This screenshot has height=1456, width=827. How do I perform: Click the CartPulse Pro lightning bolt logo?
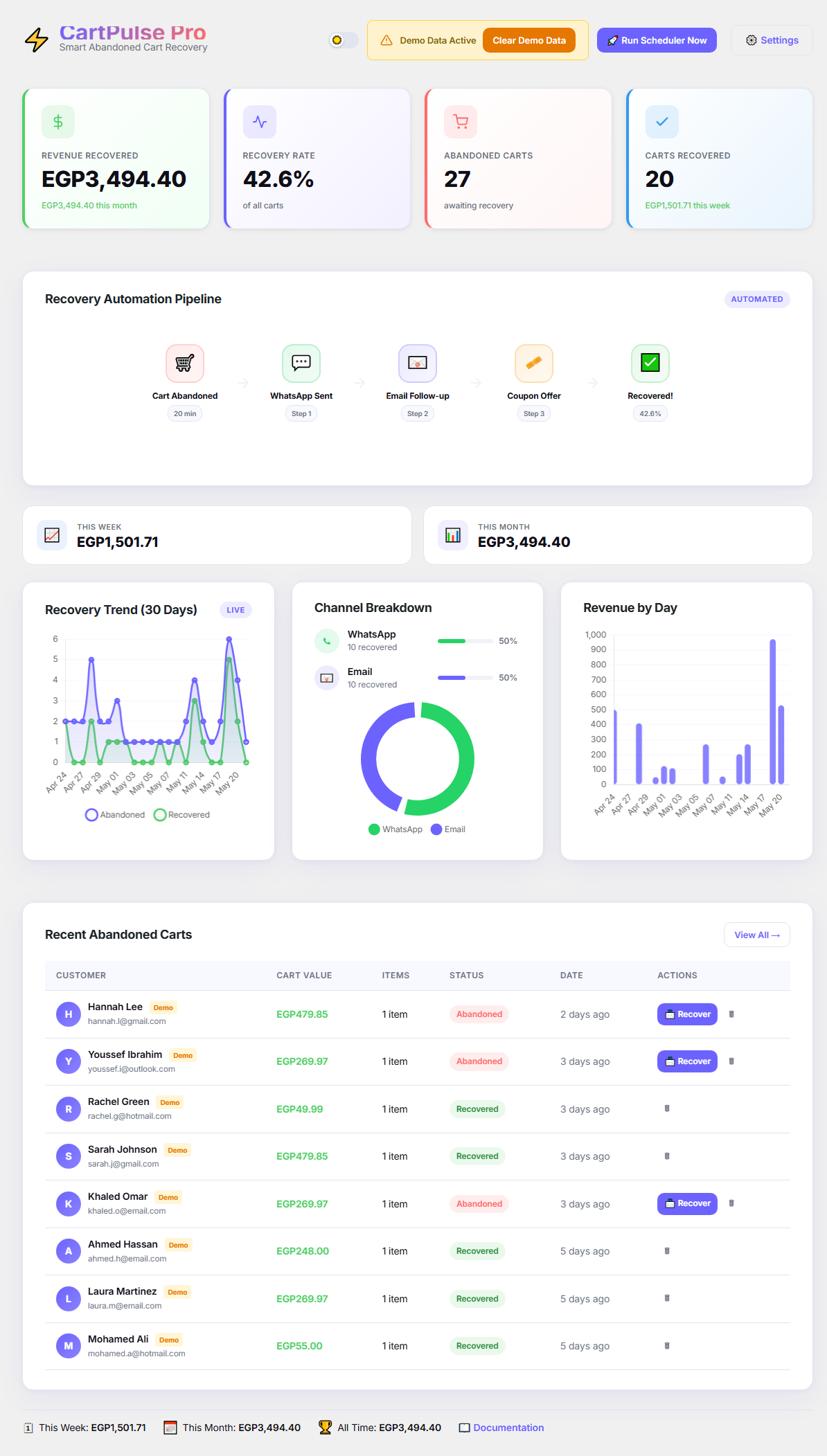click(37, 40)
